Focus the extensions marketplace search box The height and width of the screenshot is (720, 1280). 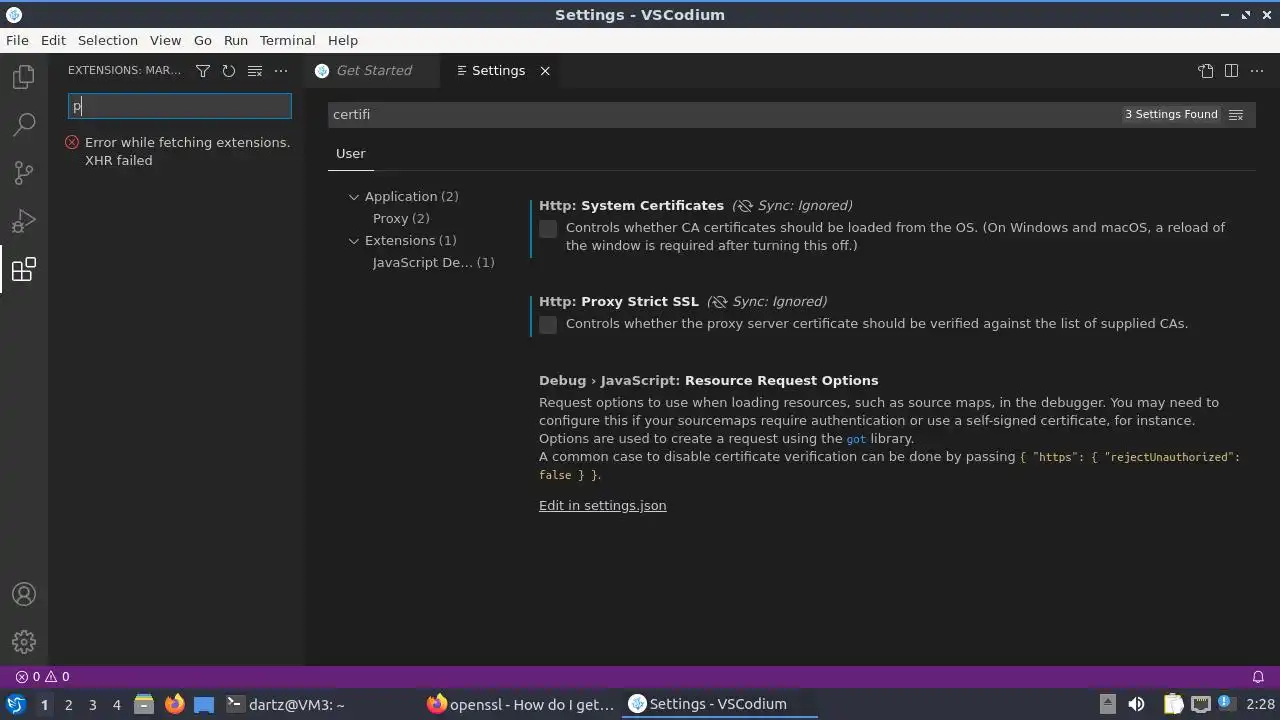(180, 106)
